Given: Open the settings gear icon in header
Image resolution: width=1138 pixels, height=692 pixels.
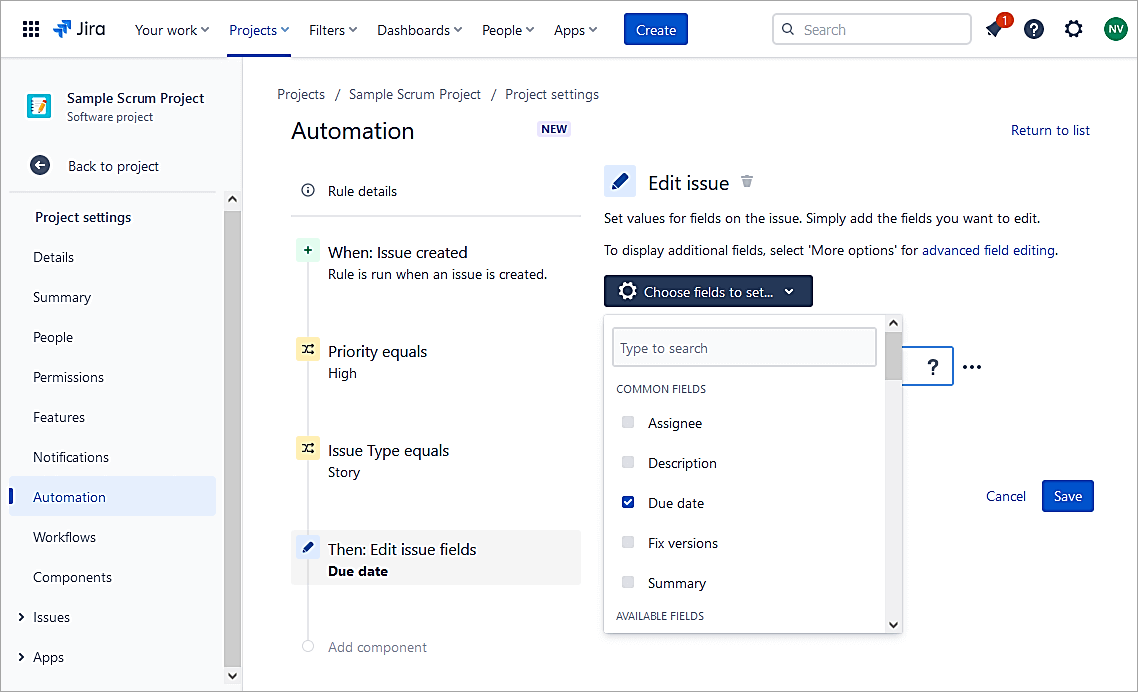Looking at the screenshot, I should click(x=1074, y=30).
